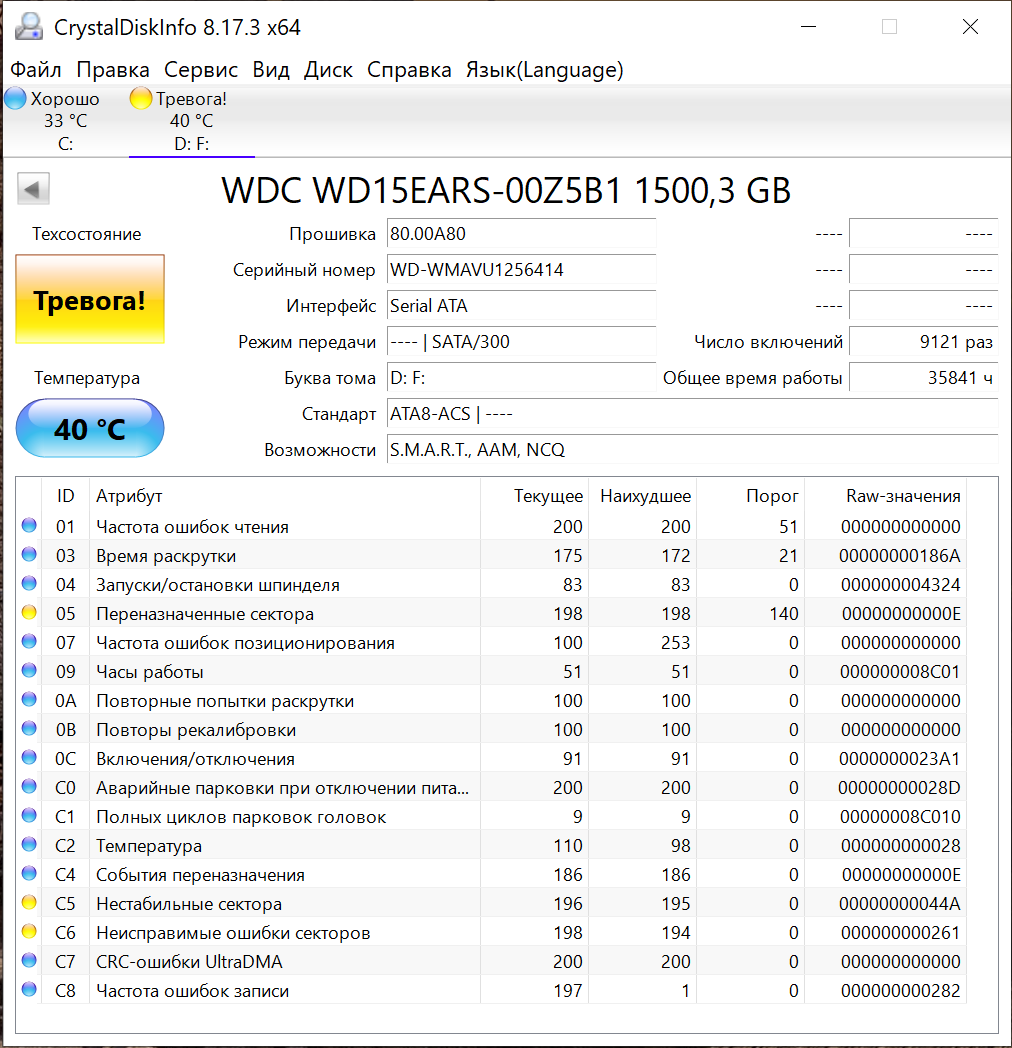Click the 40 °C temperature button
Image resolution: width=1012 pixels, height=1048 pixels.
click(x=90, y=429)
